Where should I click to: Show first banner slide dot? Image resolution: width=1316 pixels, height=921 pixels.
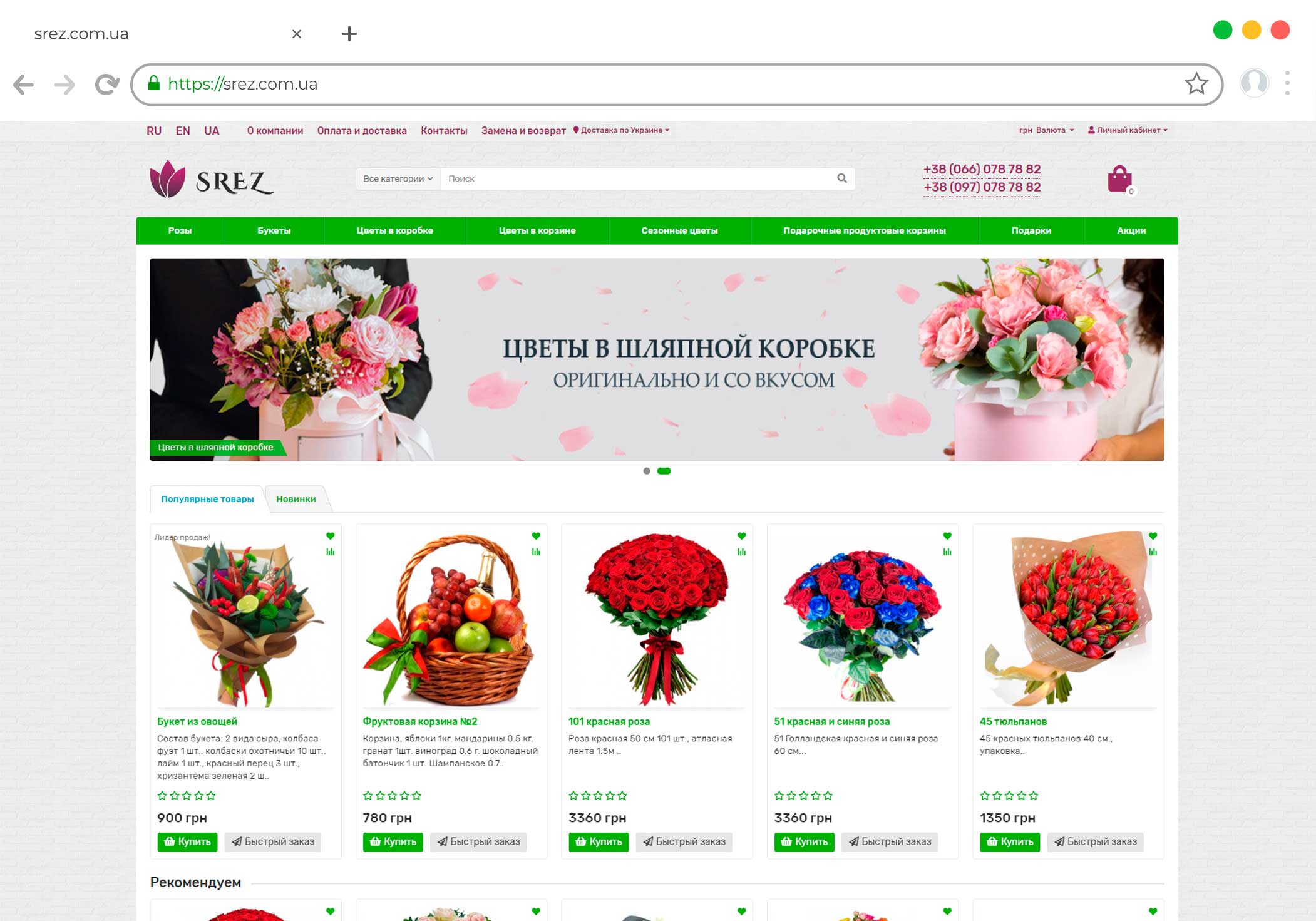(x=647, y=471)
